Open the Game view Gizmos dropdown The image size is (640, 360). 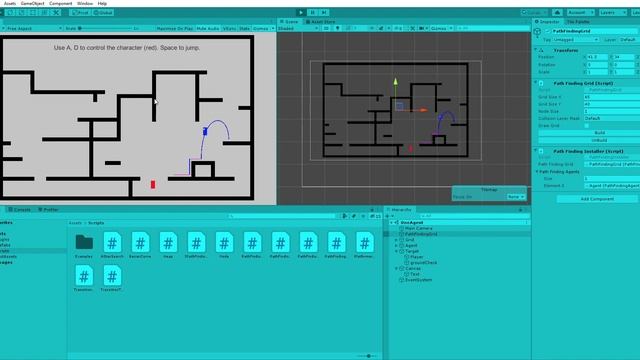click(263, 29)
